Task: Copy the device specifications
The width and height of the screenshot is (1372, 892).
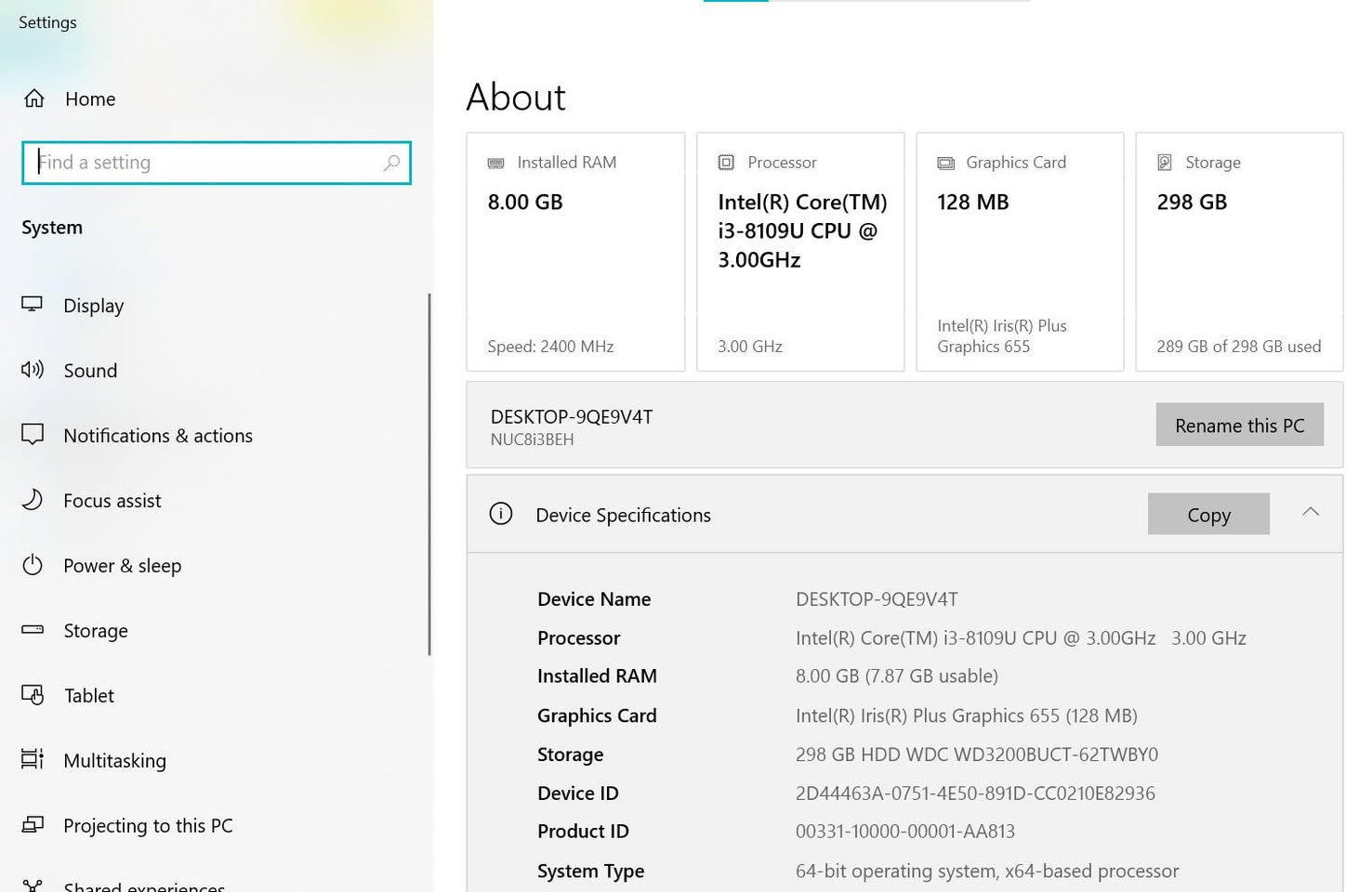Action: (1207, 515)
